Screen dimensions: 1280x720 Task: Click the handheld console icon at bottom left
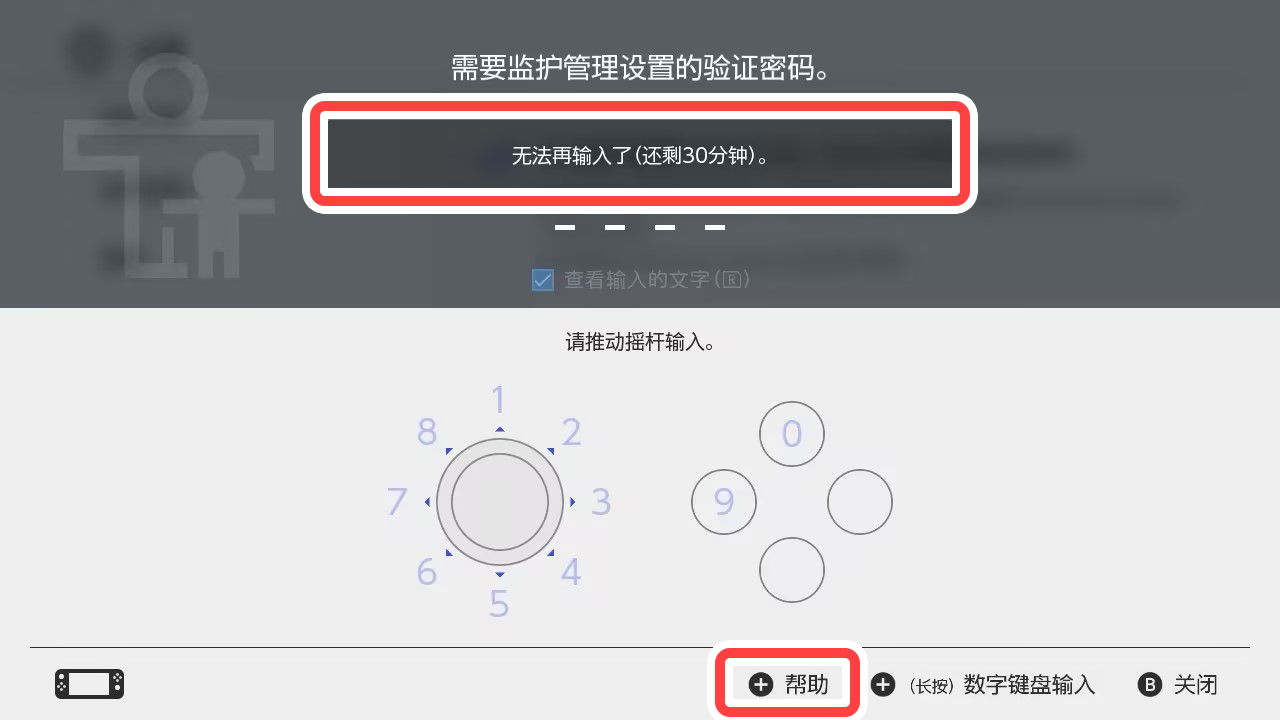click(89, 684)
